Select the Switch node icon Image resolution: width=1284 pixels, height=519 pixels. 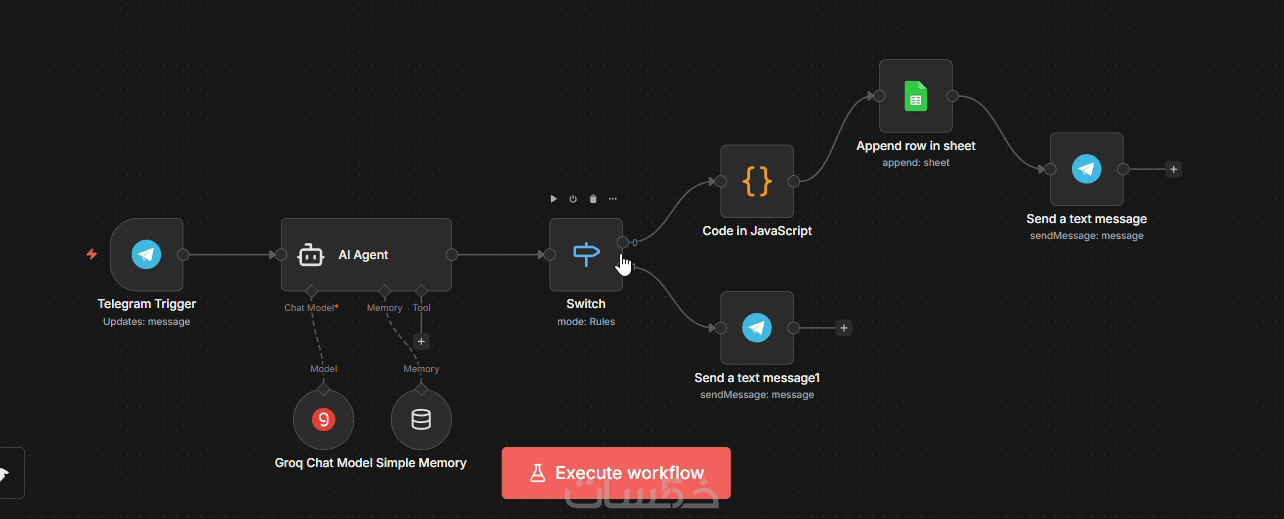coord(586,255)
